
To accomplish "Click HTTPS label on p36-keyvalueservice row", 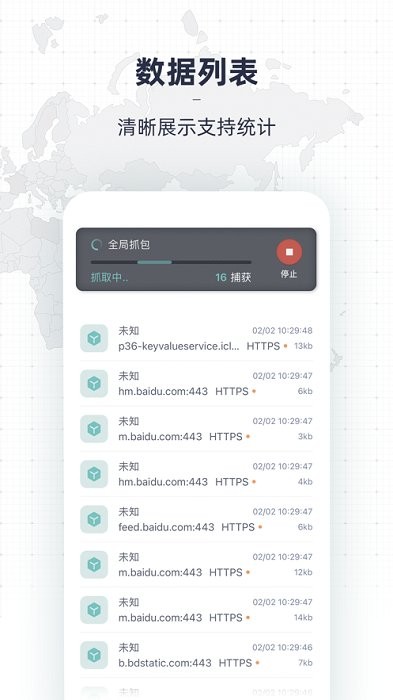I will point(263,346).
